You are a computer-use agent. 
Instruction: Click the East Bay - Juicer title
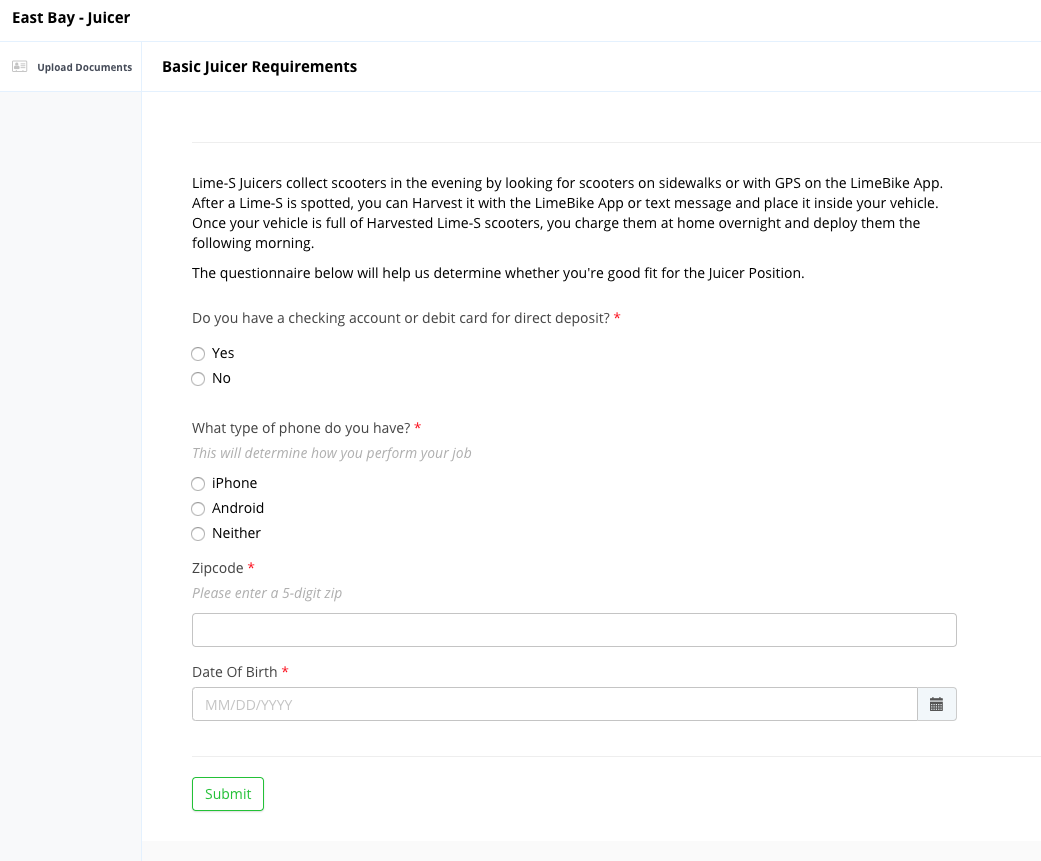(71, 18)
